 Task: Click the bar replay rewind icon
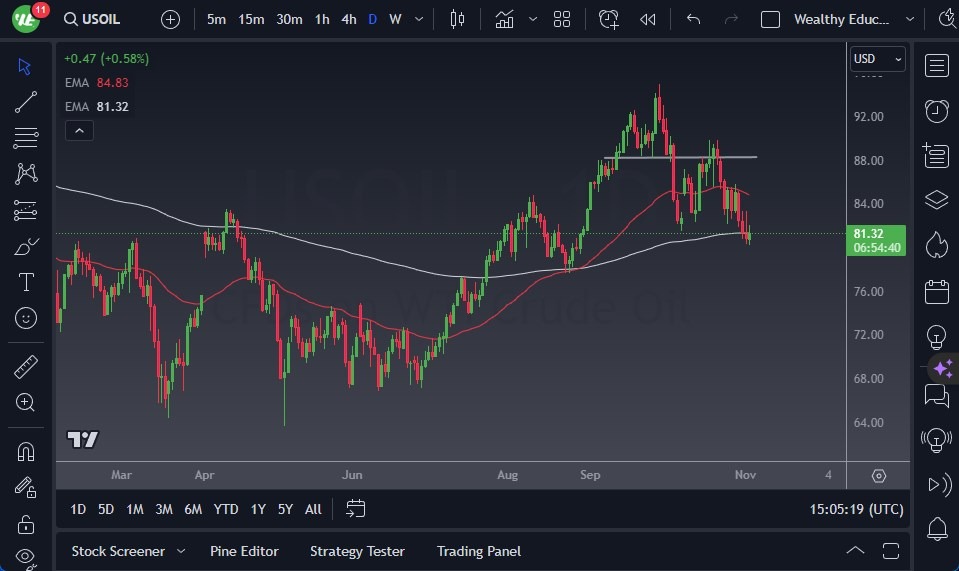pos(648,19)
